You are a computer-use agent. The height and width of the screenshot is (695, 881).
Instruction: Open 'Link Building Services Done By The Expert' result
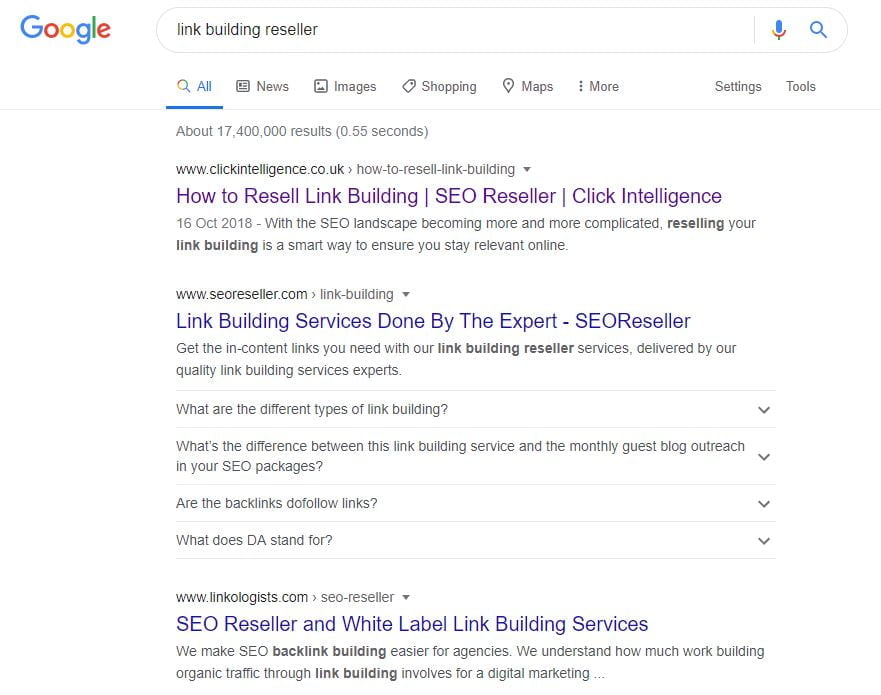(x=433, y=321)
